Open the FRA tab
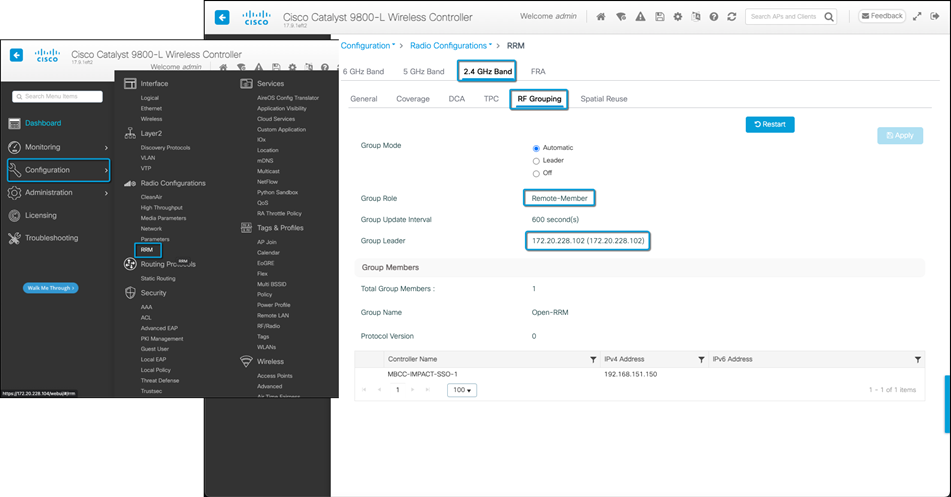The height and width of the screenshot is (497, 951). [538, 72]
